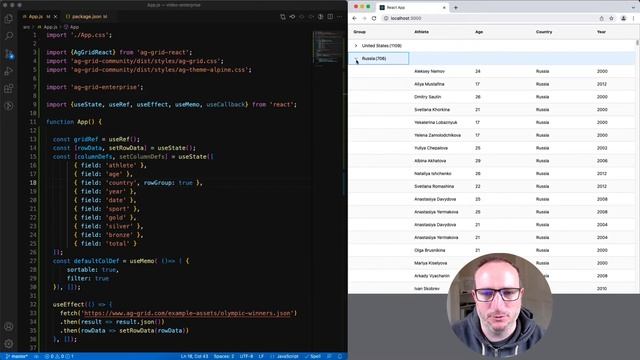Sort by the Athlete column header
This screenshot has height=360, width=640.
(421, 32)
